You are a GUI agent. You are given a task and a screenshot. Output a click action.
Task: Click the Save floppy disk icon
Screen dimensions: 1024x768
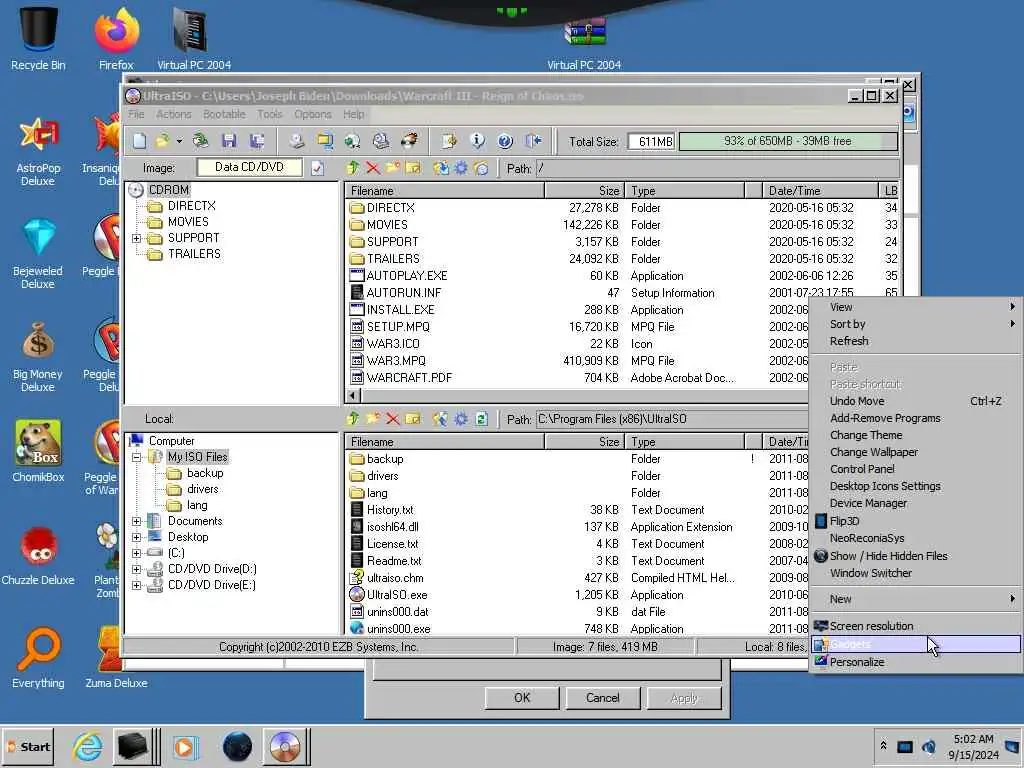pyautogui.click(x=229, y=141)
